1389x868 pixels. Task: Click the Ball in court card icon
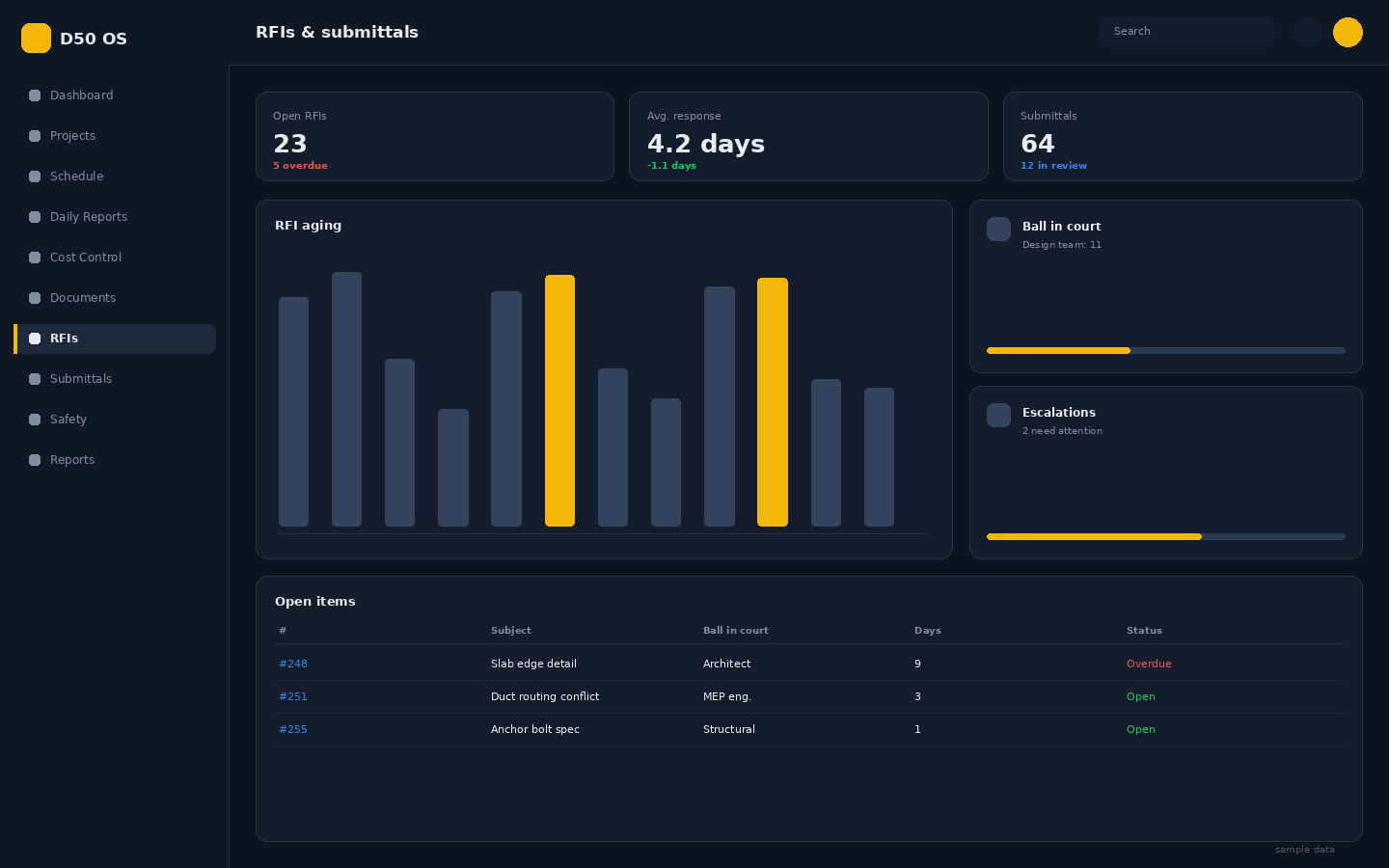pos(998,229)
